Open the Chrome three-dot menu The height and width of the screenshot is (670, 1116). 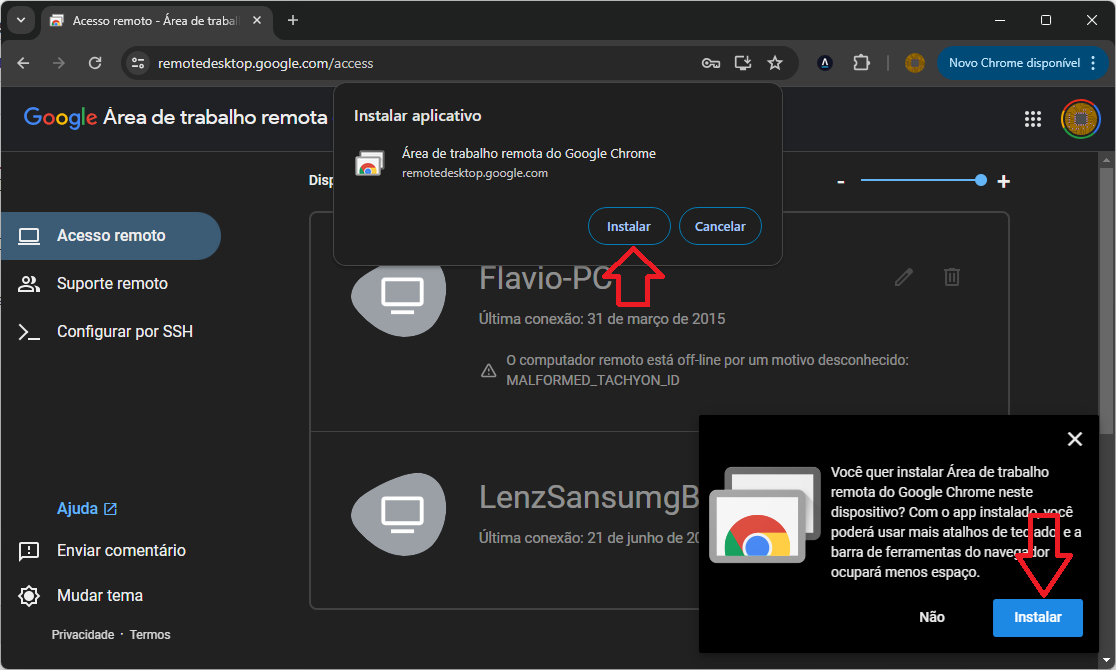pyautogui.click(x=1093, y=63)
